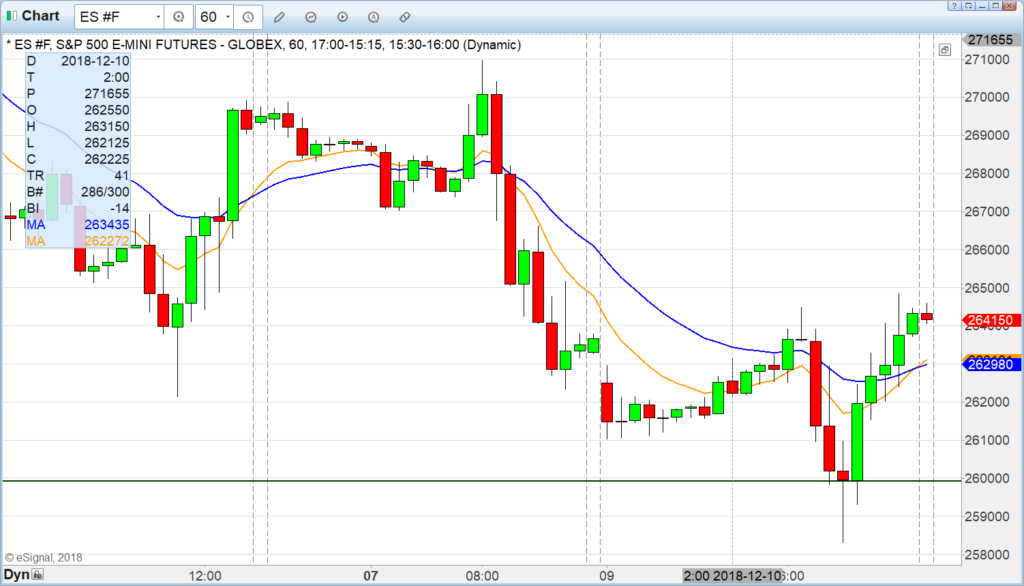Viewport: 1024px width, 586px height.
Task: Click the window options dropdown icon
Action: (x=968, y=5)
